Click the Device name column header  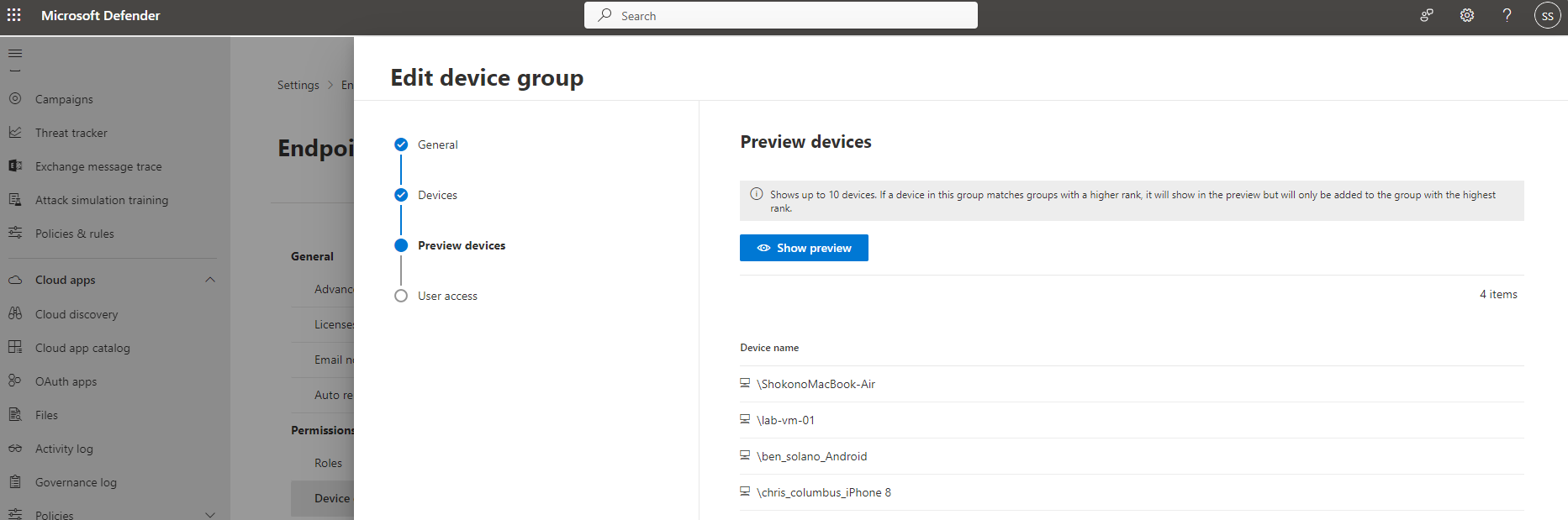point(769,348)
